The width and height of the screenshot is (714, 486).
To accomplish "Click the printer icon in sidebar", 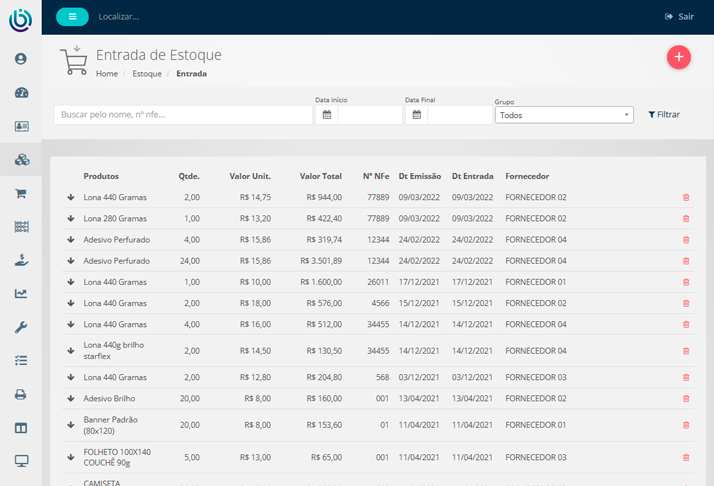I will click(x=21, y=394).
